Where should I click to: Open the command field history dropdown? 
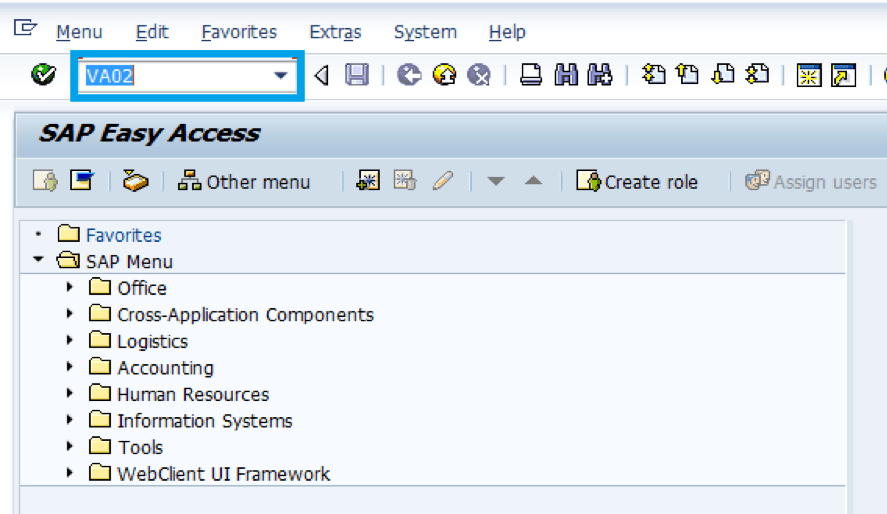(281, 75)
